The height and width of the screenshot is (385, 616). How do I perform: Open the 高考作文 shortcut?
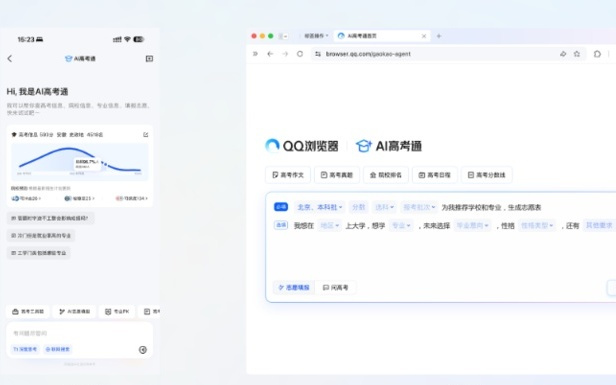pos(288,175)
